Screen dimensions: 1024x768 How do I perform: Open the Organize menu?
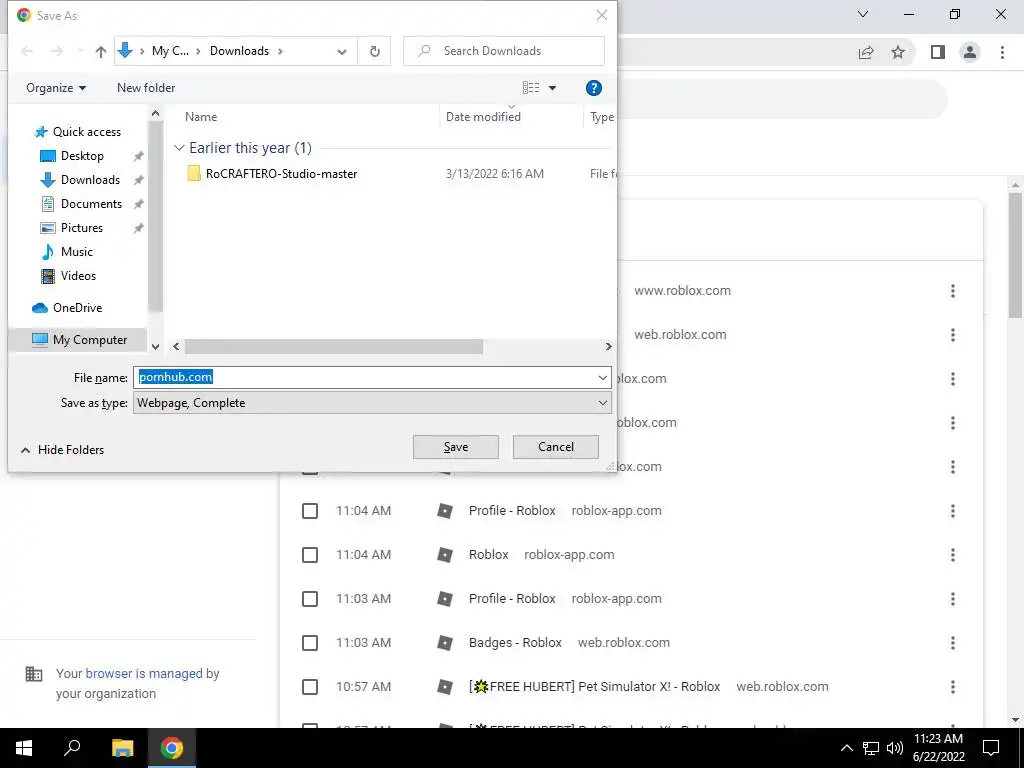(x=56, y=88)
